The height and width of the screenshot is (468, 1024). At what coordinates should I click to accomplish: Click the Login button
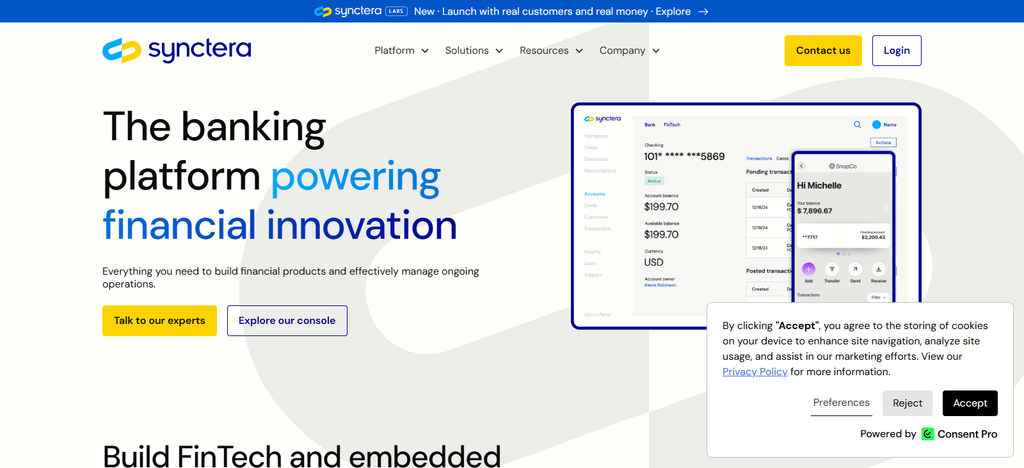897,50
